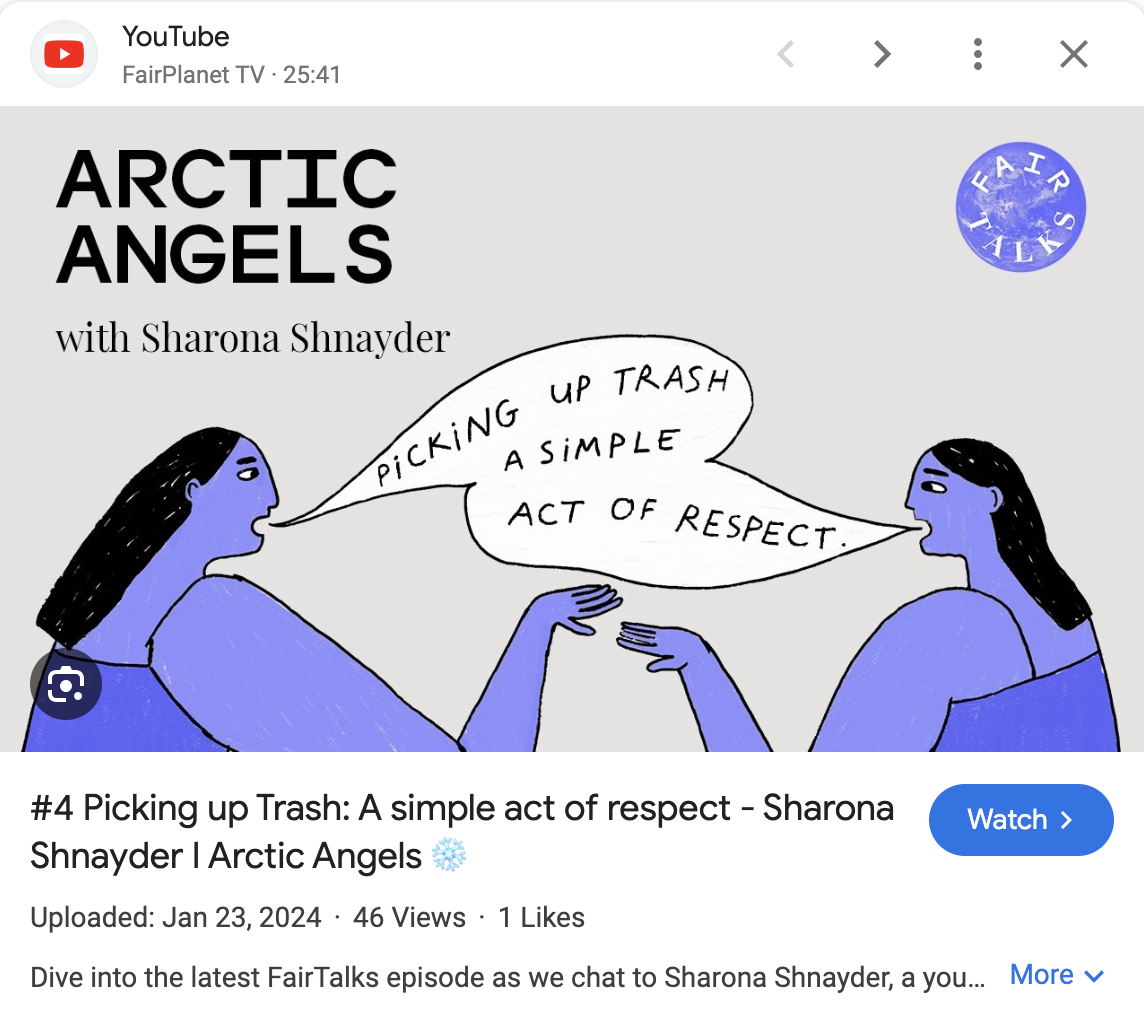Click the Uploaded Jan 23, 2024 date text
Viewport: 1144px width, 1012px height.
click(x=176, y=917)
